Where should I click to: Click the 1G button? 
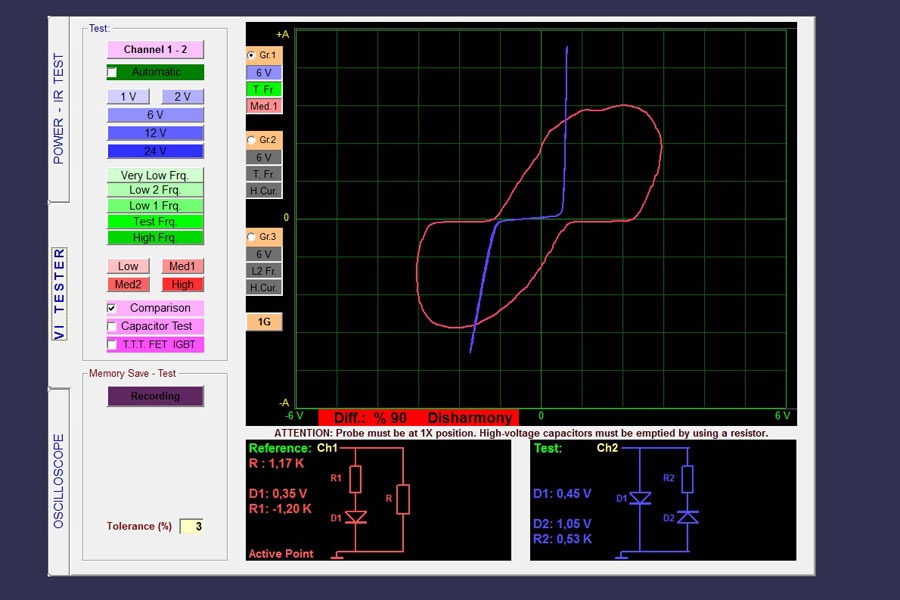point(264,322)
